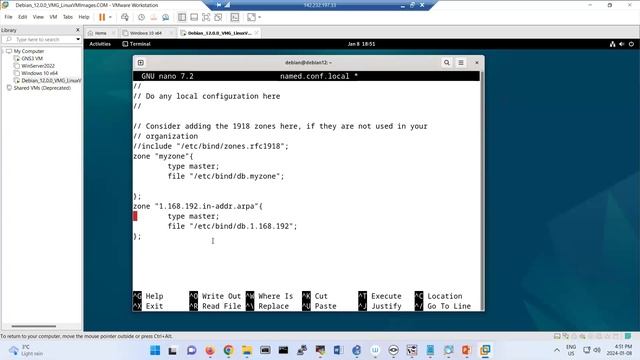Viewport: 640px width, 360px height.
Task: Click the terminal window scrollbar
Action: click(482, 191)
